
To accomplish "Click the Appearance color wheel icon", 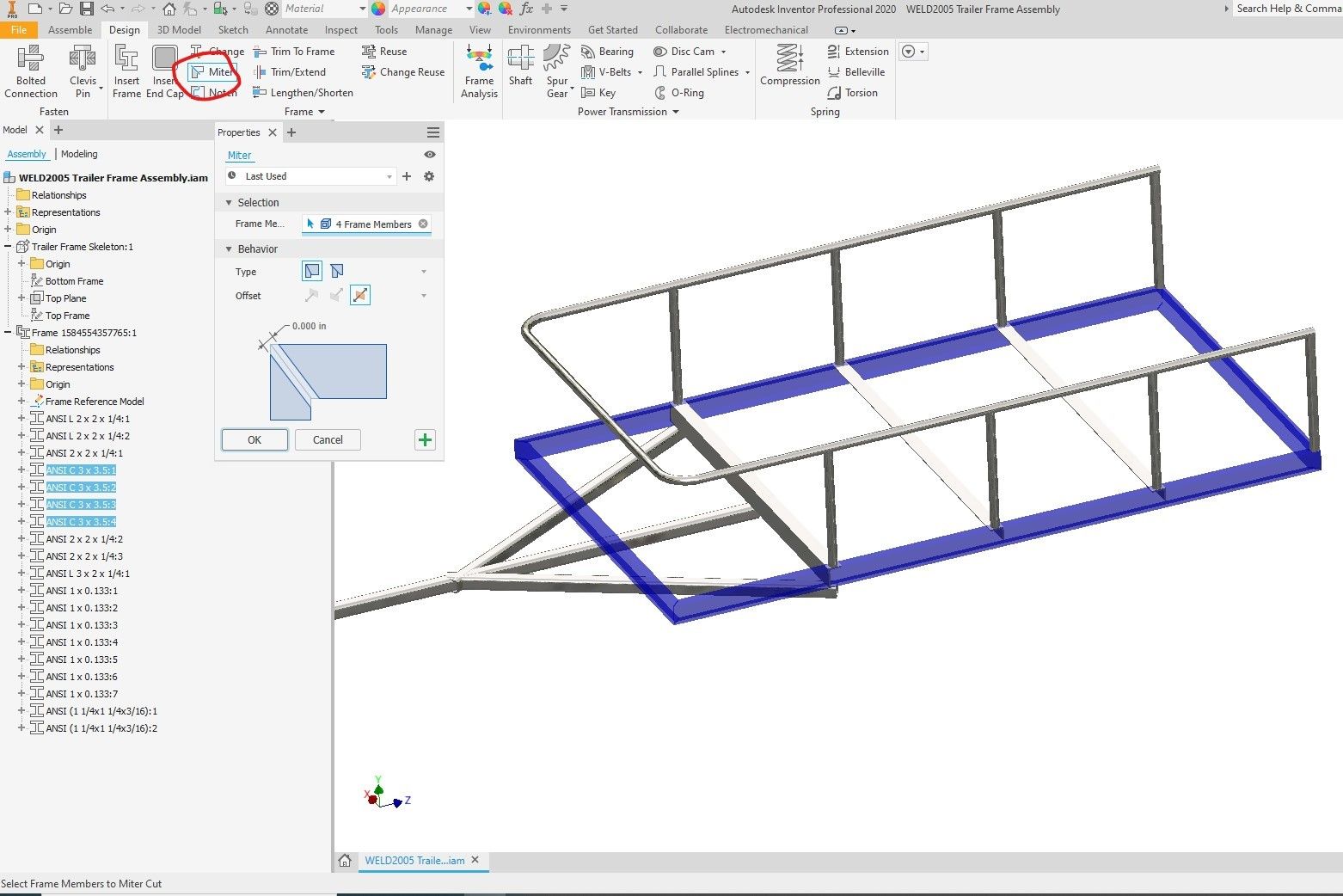I will pos(378,9).
